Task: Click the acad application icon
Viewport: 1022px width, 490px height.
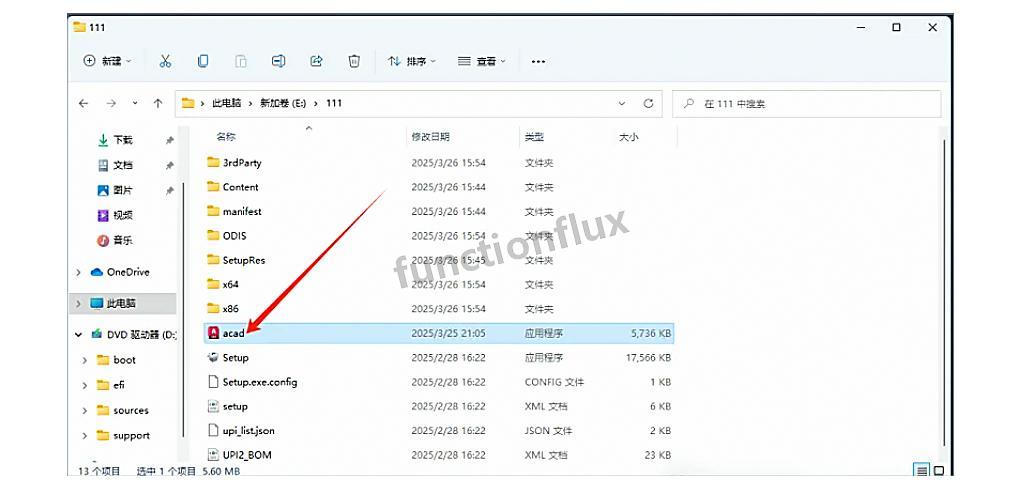Action: (212, 333)
